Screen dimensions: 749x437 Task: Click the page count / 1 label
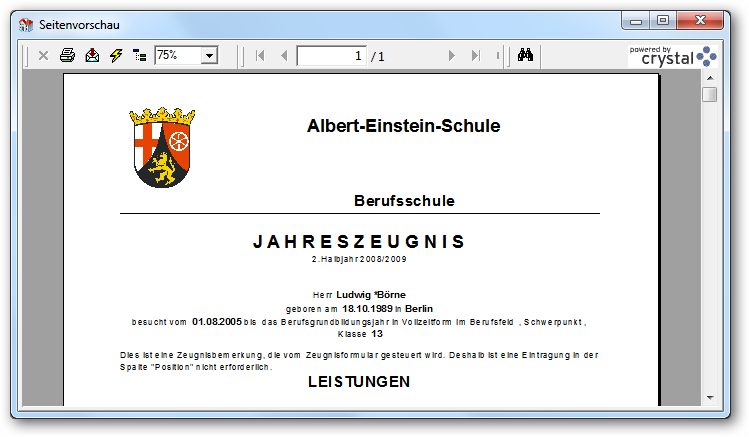377,57
